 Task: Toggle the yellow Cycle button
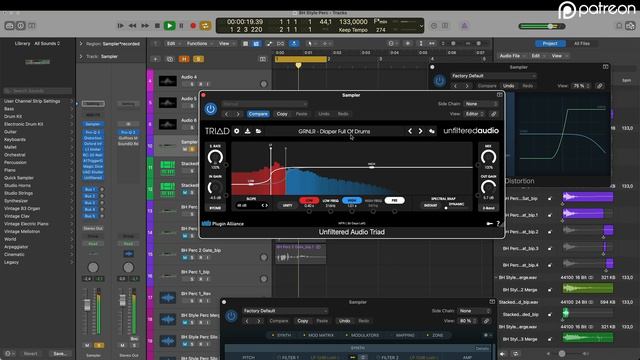point(205,26)
